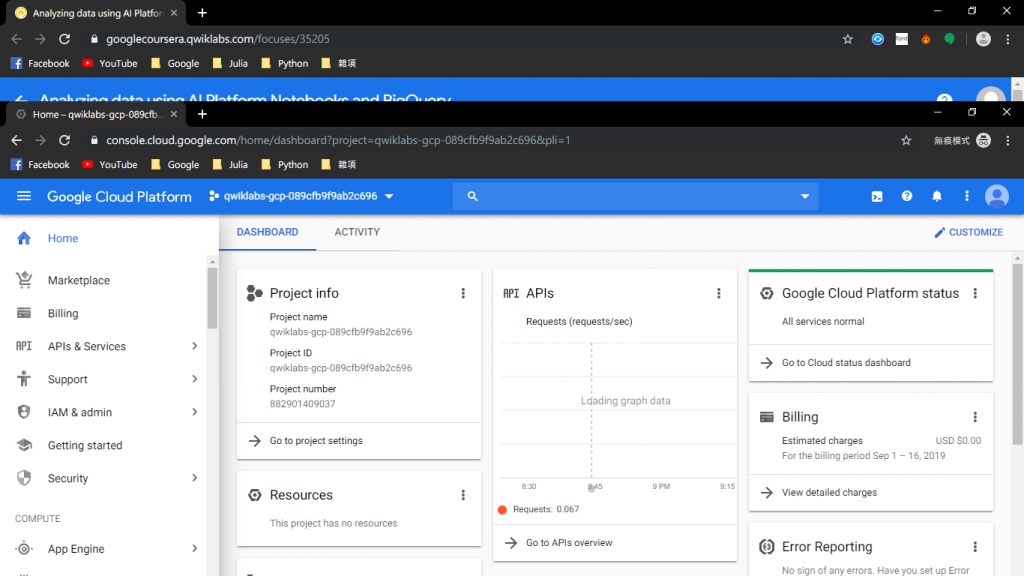
Task: Open Billing card options menu
Action: click(975, 417)
